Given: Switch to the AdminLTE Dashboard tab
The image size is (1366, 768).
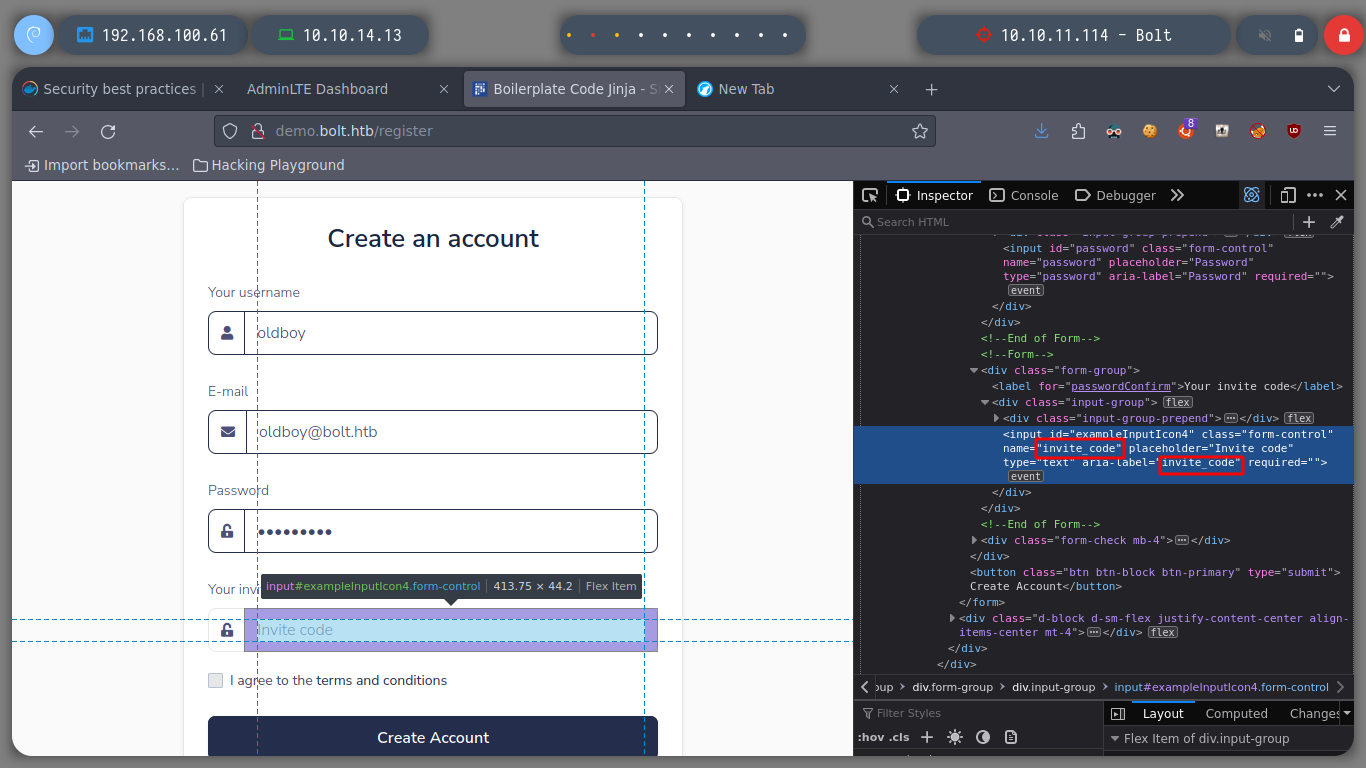Looking at the screenshot, I should pyautogui.click(x=346, y=89).
